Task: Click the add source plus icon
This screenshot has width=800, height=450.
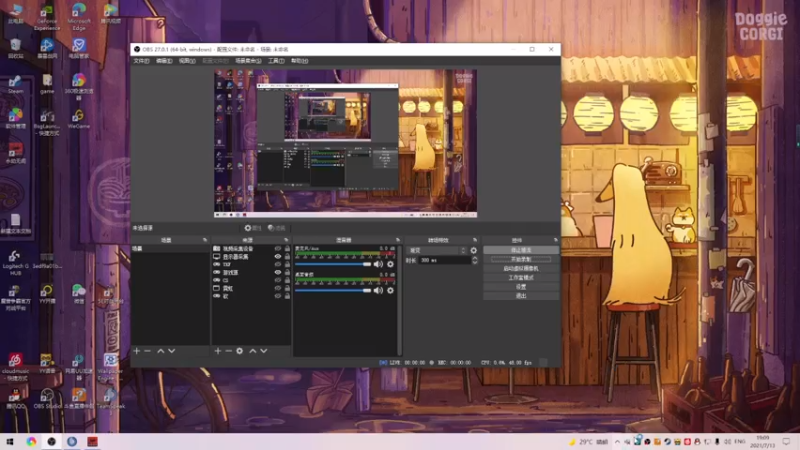Action: (x=217, y=351)
